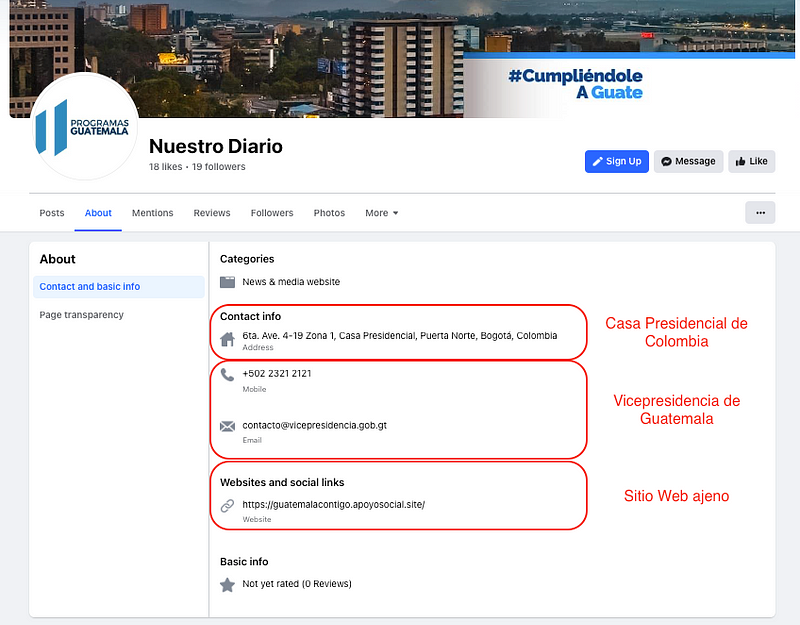View the Followers tab

click(272, 213)
